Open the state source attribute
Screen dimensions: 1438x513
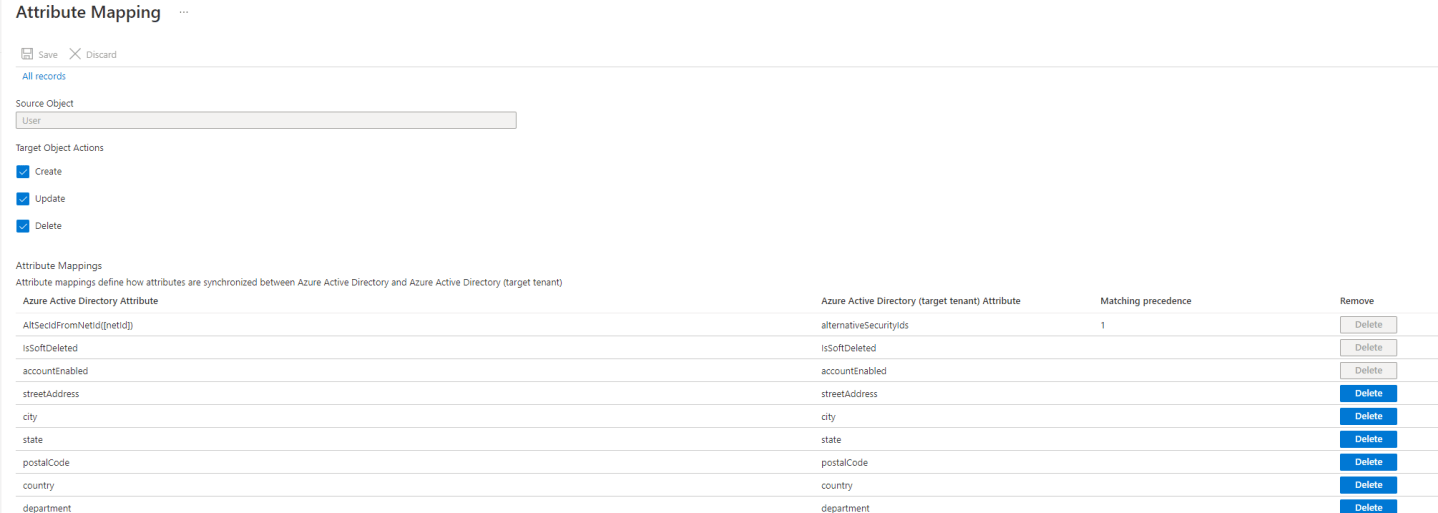(33, 440)
